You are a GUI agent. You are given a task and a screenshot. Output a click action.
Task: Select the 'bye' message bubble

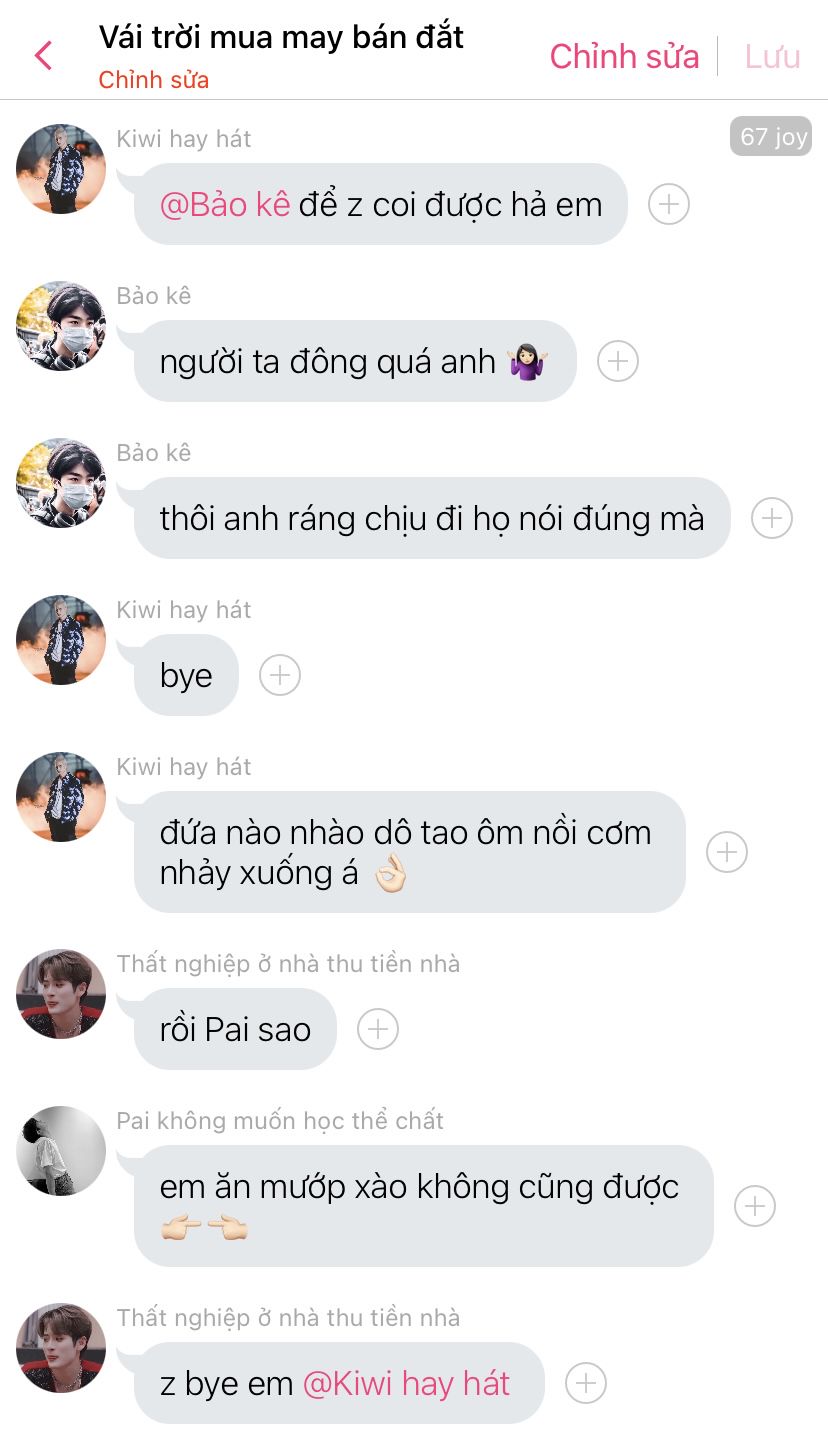187,675
